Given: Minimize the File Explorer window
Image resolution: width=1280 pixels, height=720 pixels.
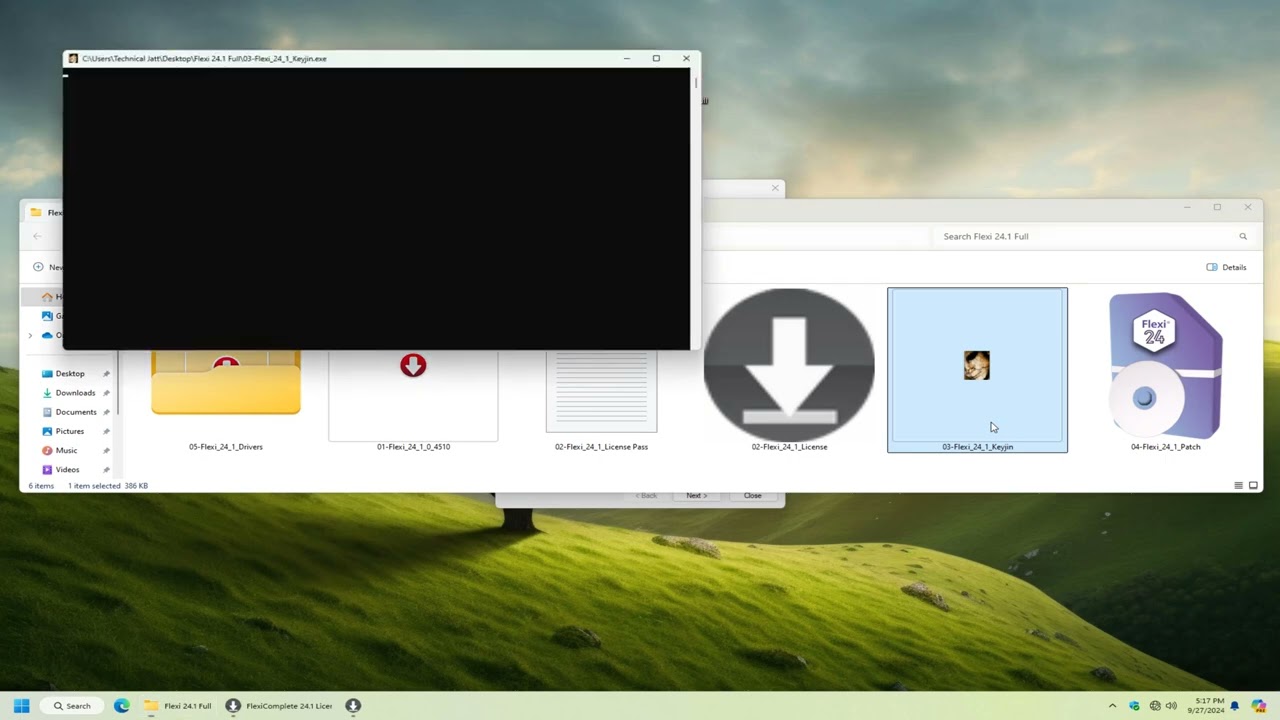Looking at the screenshot, I should pos(1187,208).
